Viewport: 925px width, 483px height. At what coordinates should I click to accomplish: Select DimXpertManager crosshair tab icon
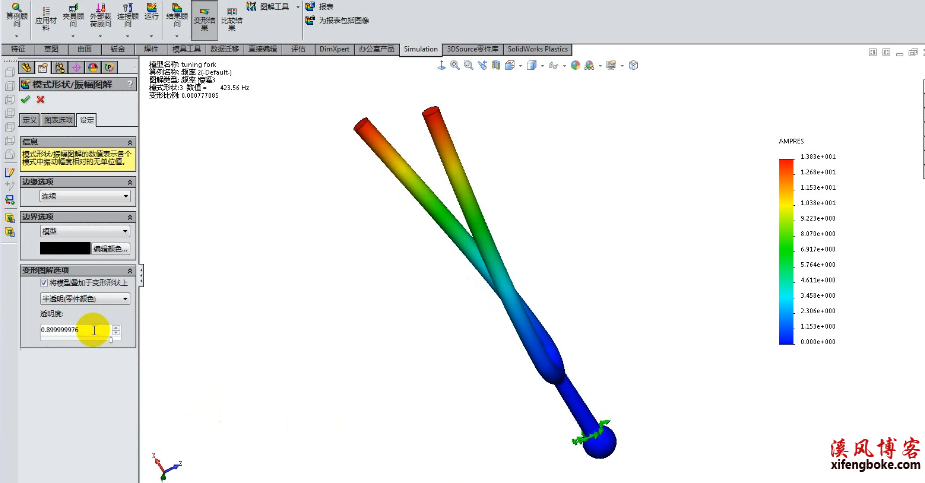tap(76, 68)
